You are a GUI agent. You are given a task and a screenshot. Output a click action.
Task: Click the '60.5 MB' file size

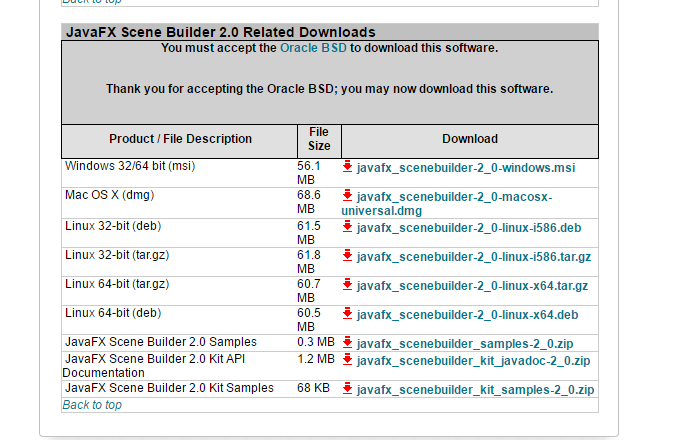coord(309,320)
